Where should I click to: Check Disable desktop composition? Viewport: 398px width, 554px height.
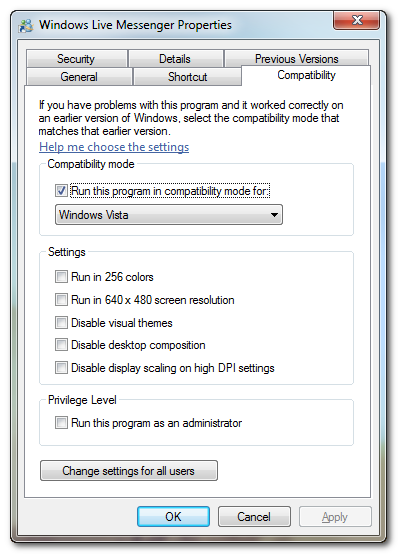[61, 345]
